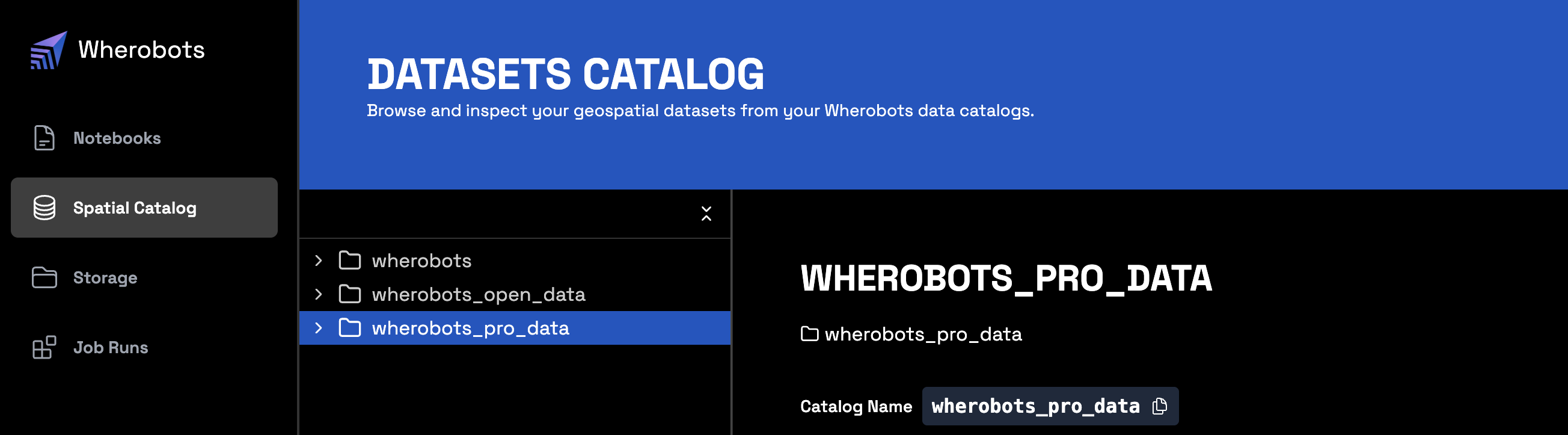
Task: Click the Notebooks document icon
Action: pyautogui.click(x=44, y=138)
